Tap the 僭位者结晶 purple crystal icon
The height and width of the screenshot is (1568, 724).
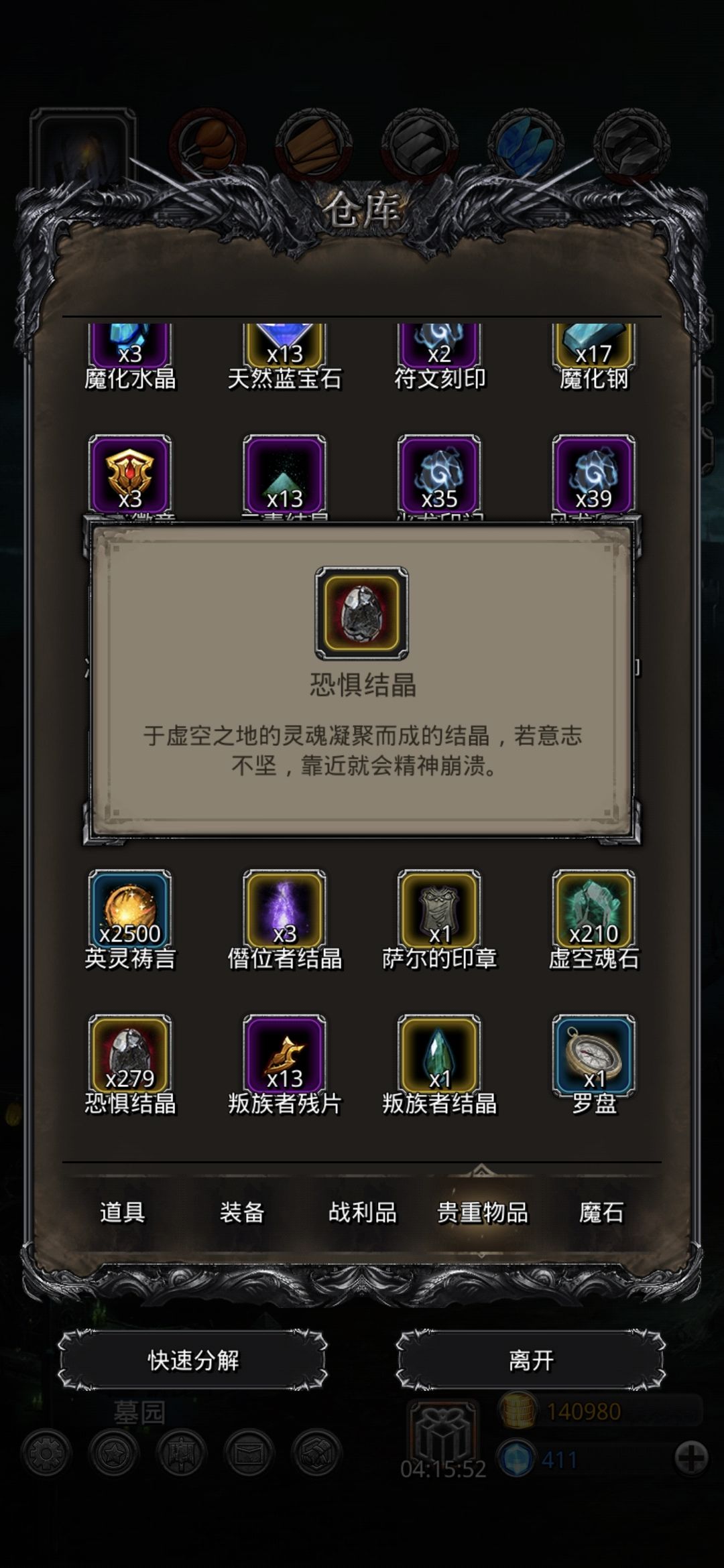point(284,910)
